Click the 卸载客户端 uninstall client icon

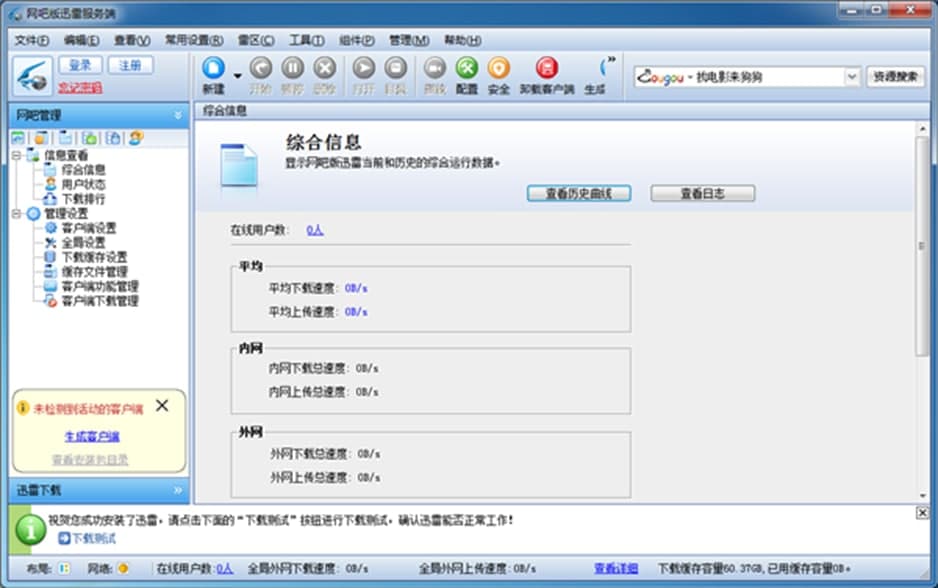pos(546,68)
